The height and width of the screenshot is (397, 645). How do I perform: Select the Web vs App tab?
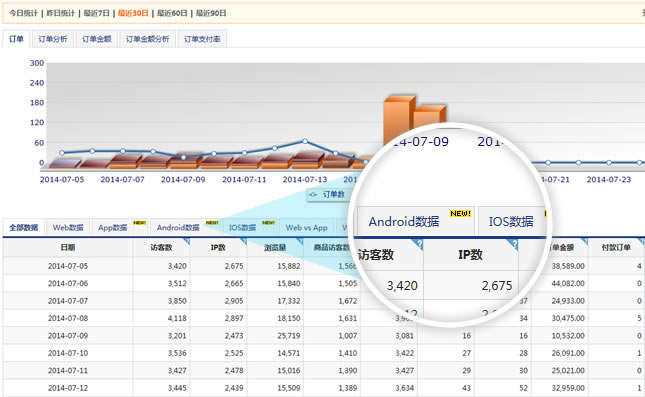pos(306,228)
